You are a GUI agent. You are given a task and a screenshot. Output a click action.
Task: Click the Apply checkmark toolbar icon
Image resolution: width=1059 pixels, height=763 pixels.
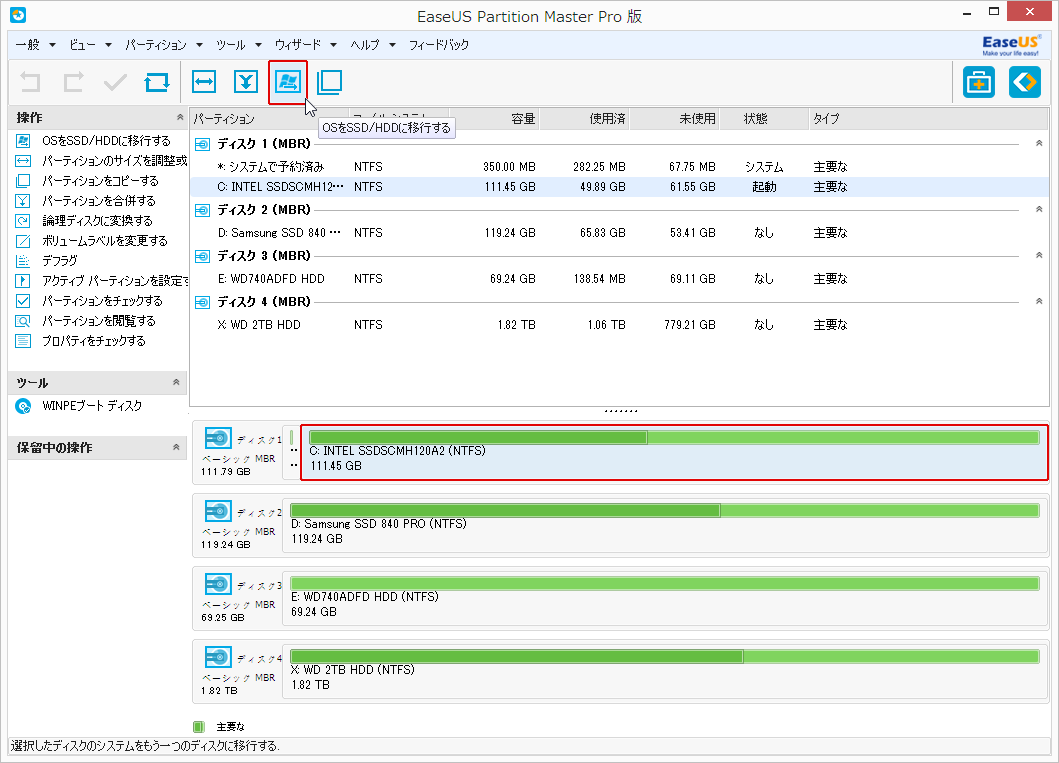(115, 82)
